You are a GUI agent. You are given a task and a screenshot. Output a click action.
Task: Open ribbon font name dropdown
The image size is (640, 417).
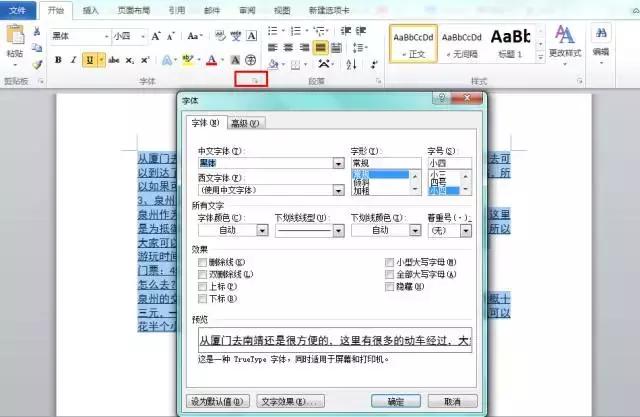(107, 36)
